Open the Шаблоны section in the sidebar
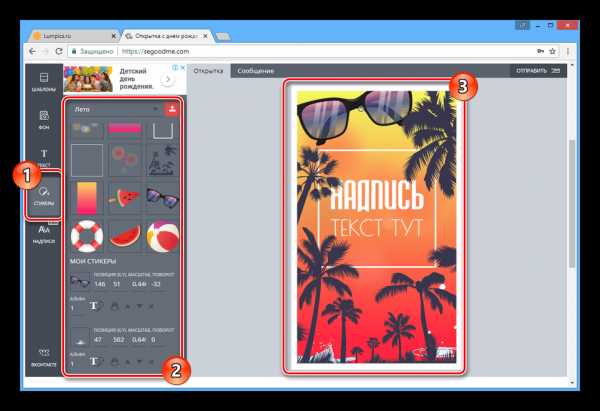Image resolution: width=600 pixels, height=411 pixels. click(44, 82)
